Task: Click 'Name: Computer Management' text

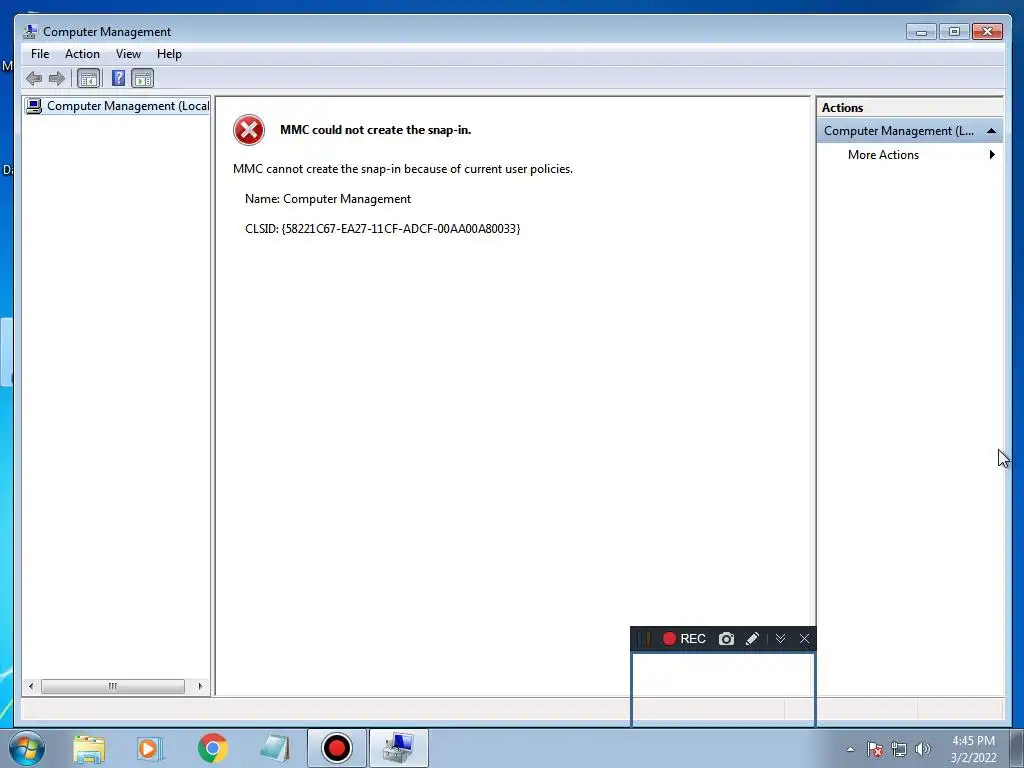Action: click(x=328, y=199)
